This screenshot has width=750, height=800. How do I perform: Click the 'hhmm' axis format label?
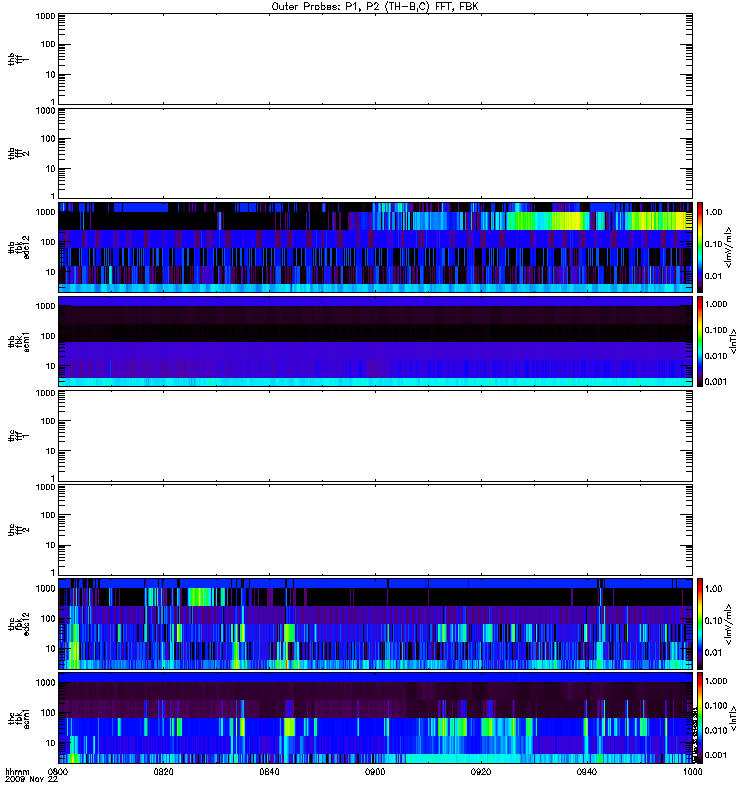point(17,772)
